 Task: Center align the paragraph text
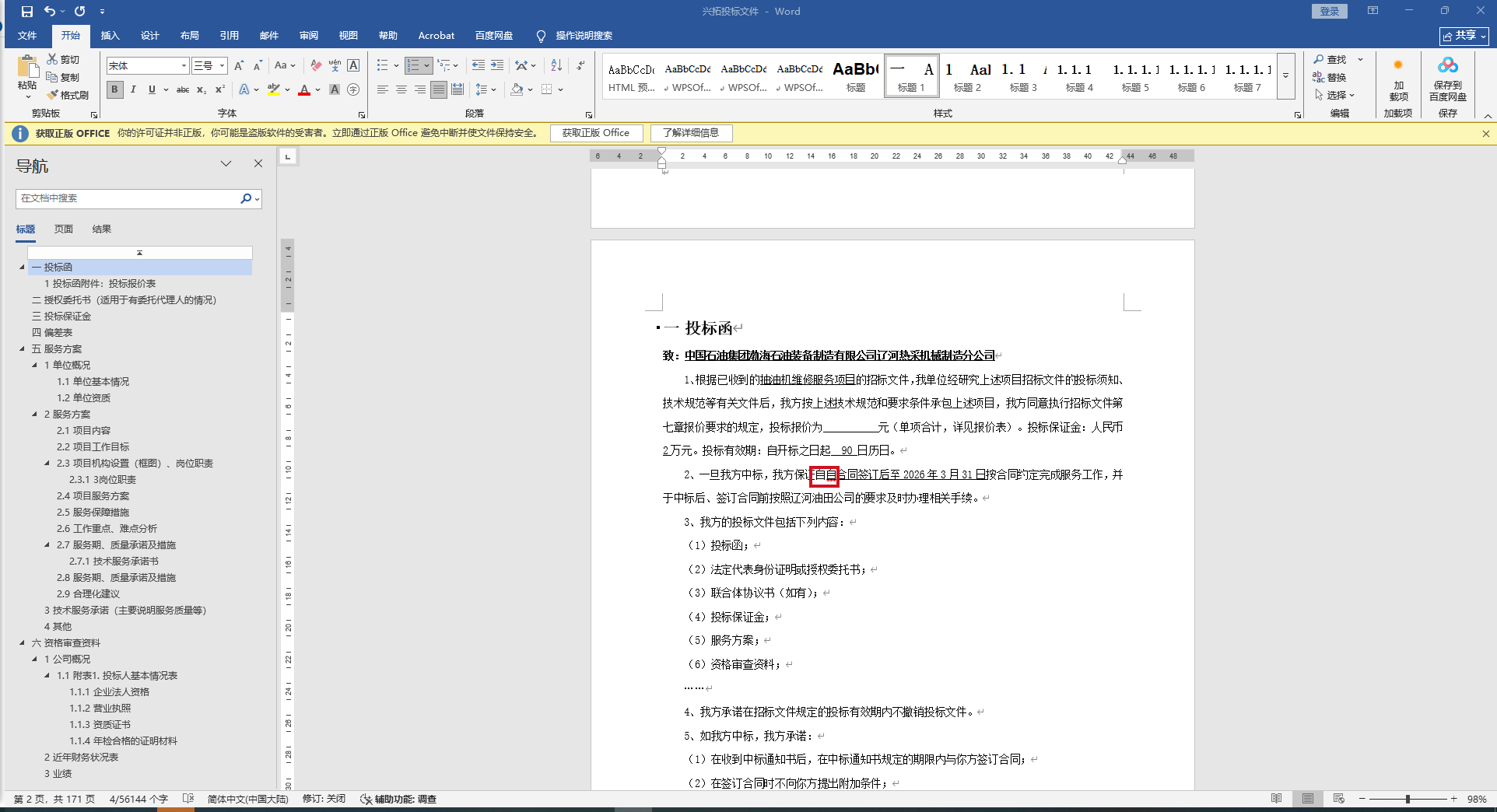point(401,90)
